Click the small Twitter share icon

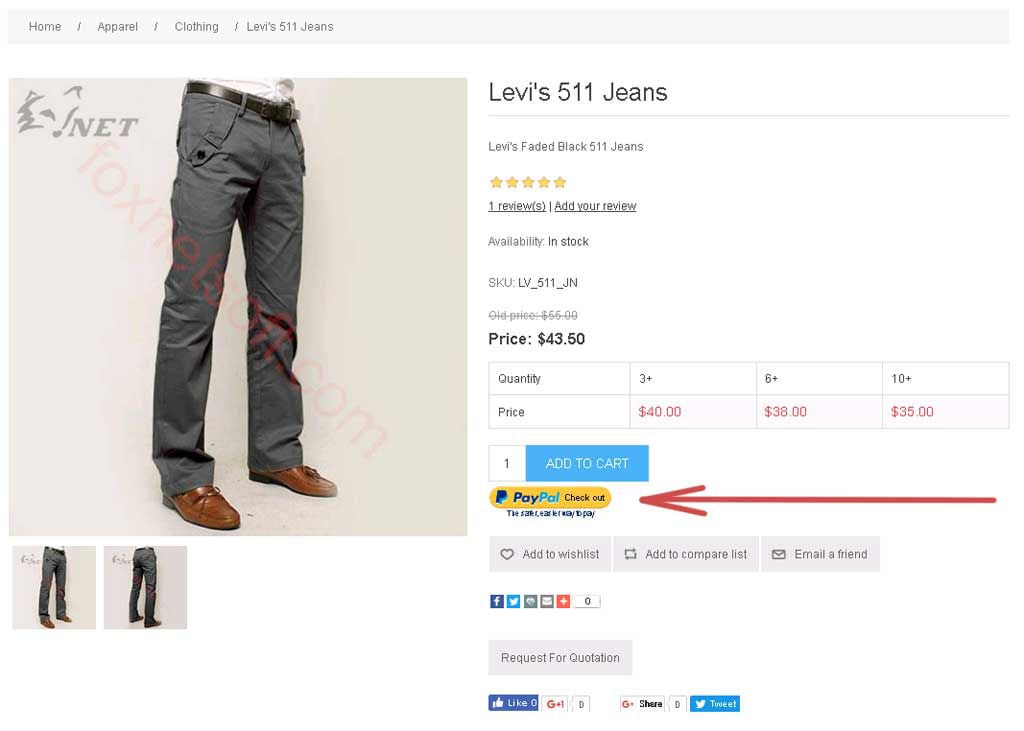coord(513,601)
